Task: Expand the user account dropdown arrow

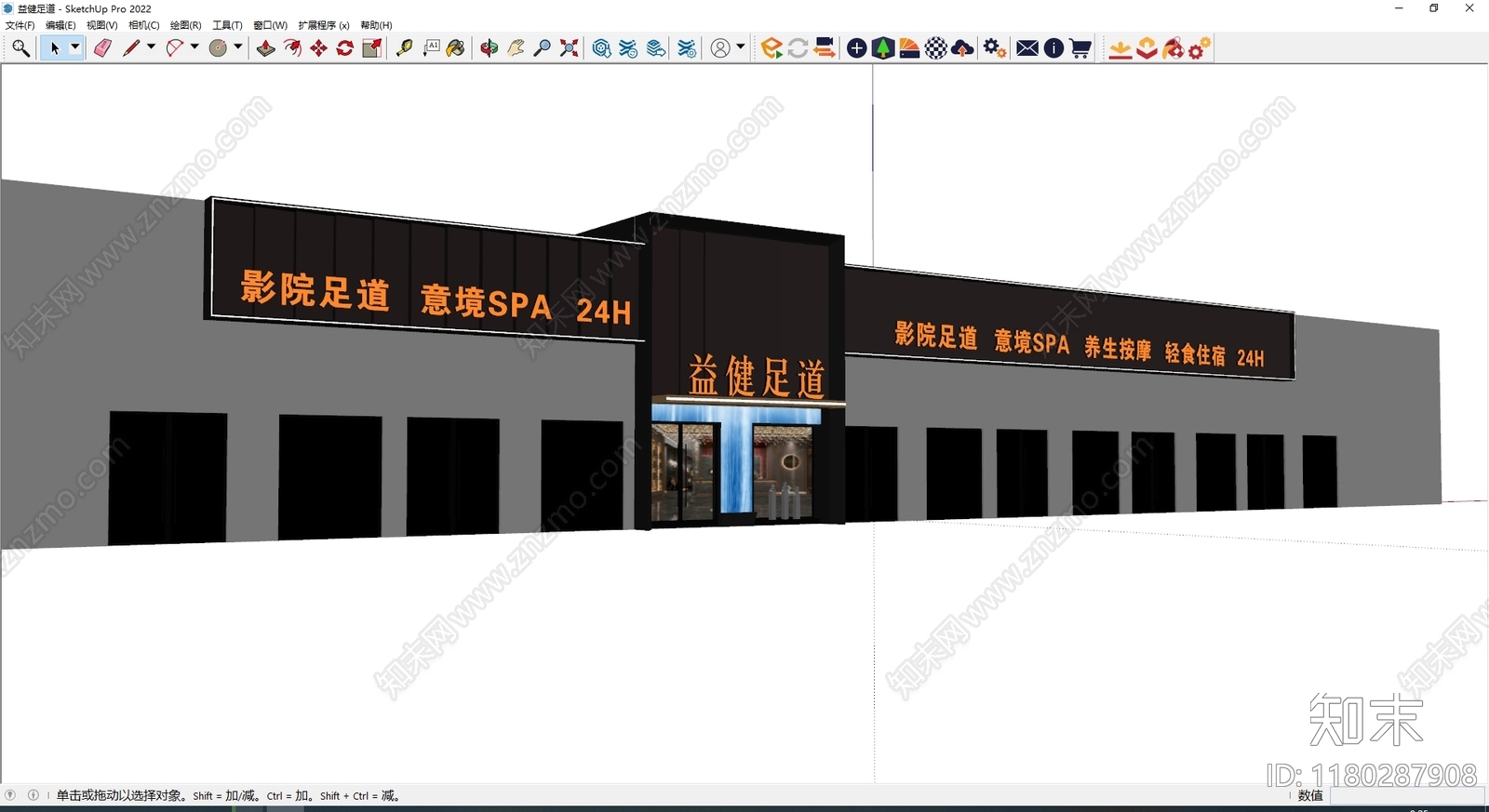Action: pyautogui.click(x=741, y=47)
